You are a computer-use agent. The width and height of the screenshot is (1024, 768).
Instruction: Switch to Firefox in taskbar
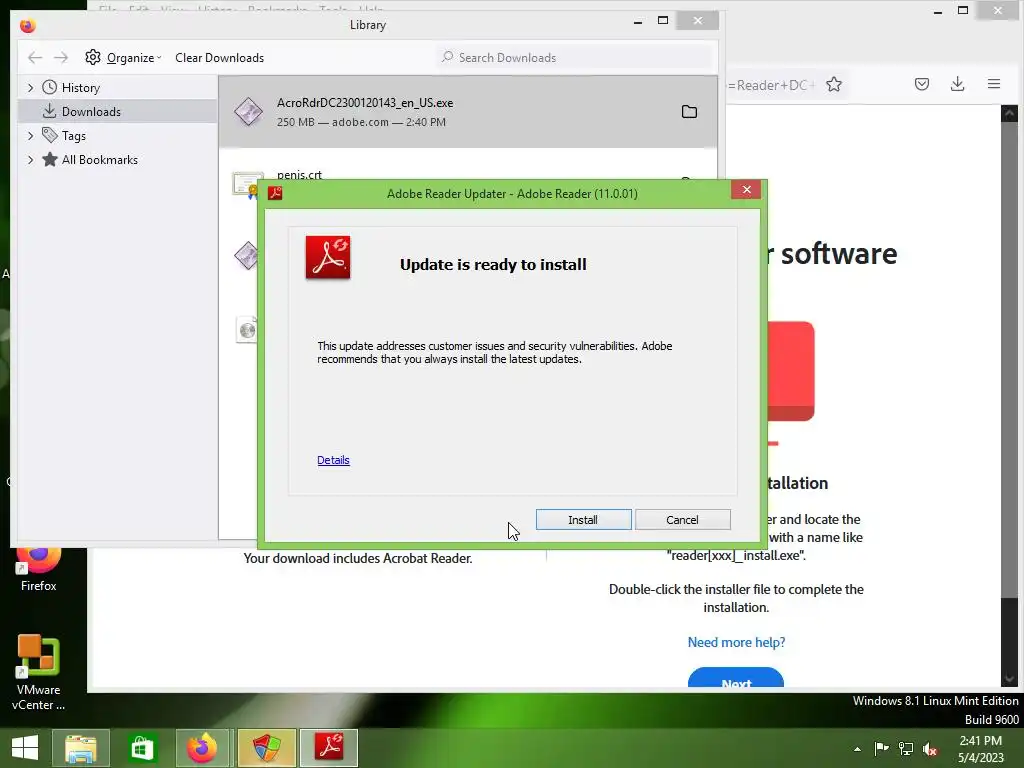tap(202, 748)
